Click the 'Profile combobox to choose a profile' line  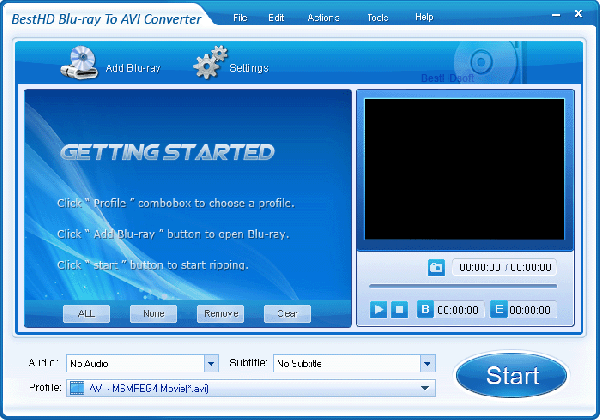click(176, 203)
